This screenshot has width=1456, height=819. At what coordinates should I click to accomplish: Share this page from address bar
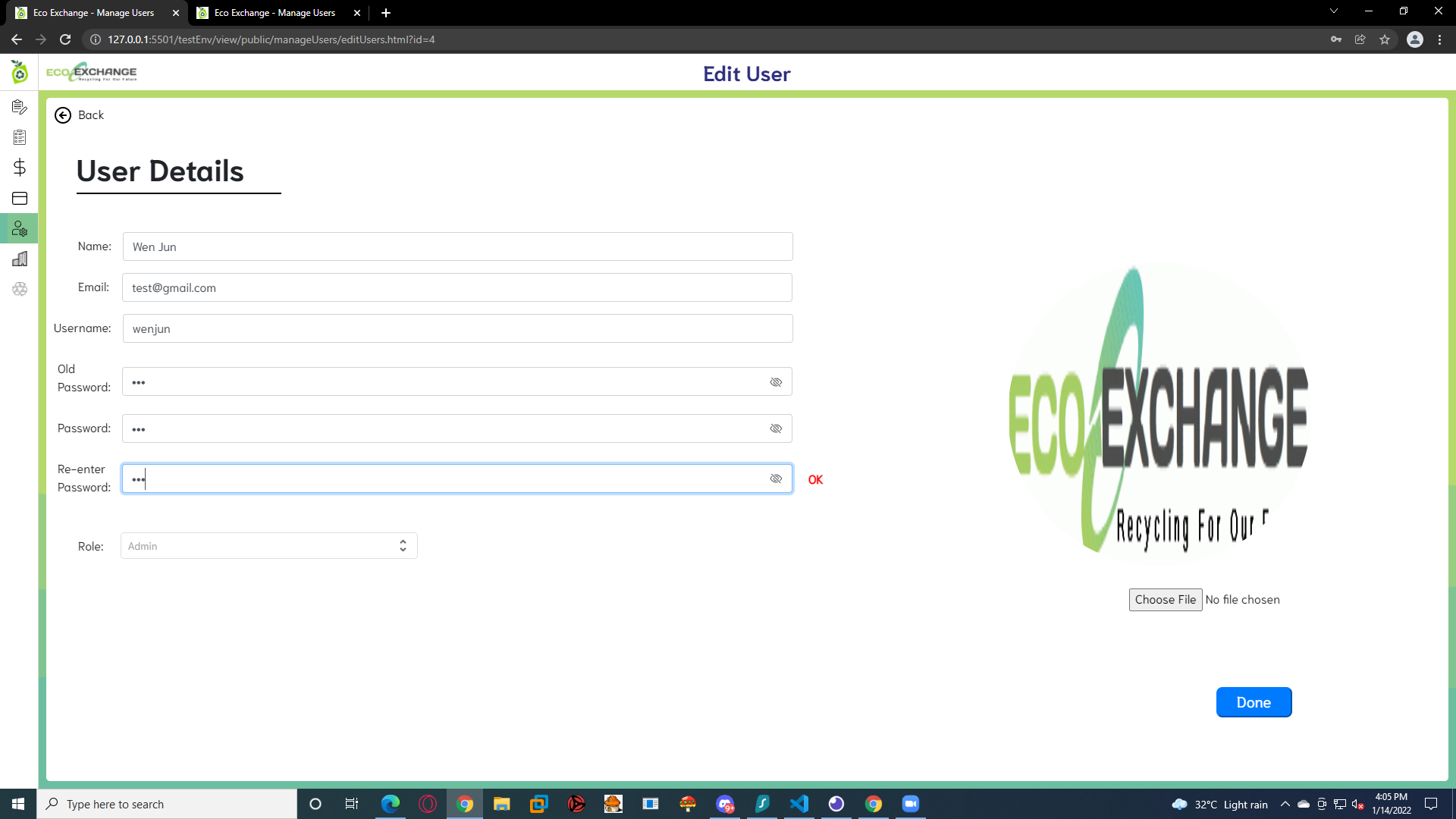(x=1360, y=39)
